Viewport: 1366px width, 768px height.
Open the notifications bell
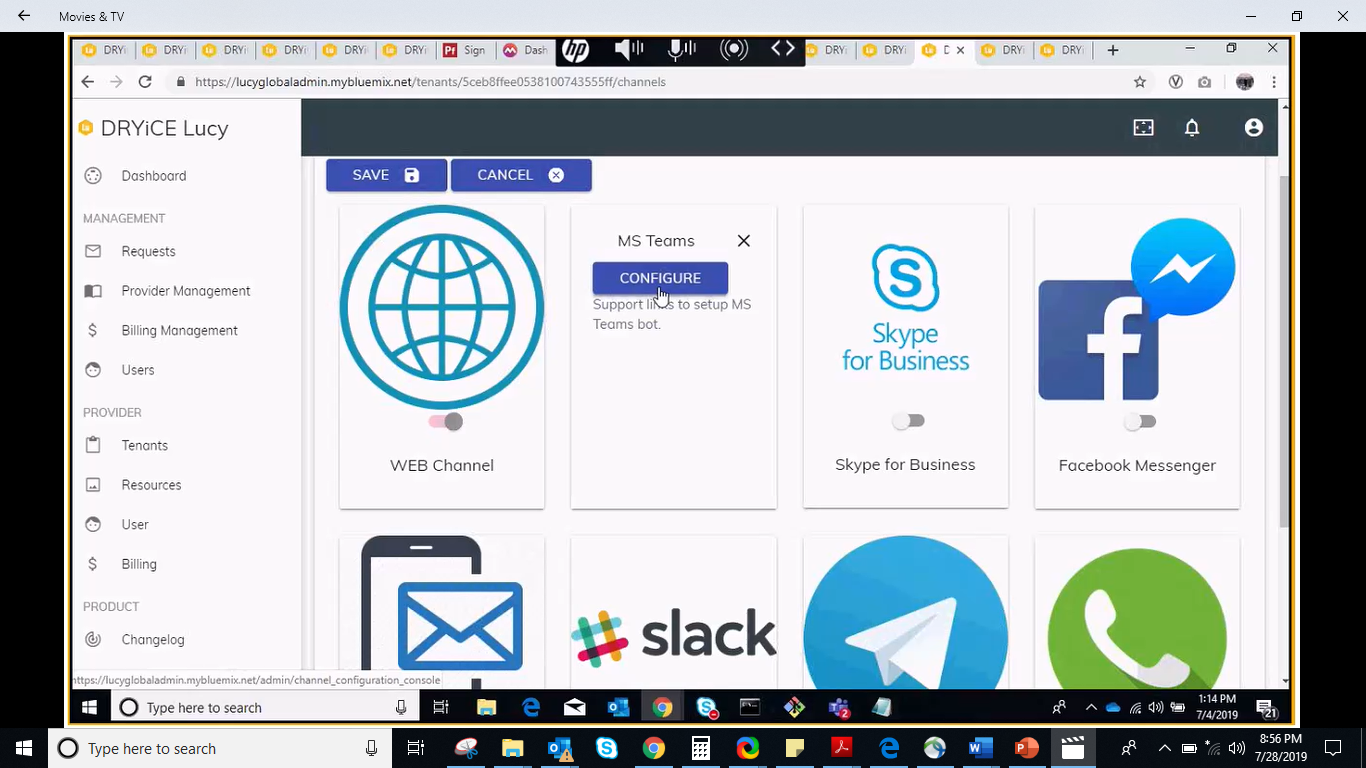pos(1192,128)
